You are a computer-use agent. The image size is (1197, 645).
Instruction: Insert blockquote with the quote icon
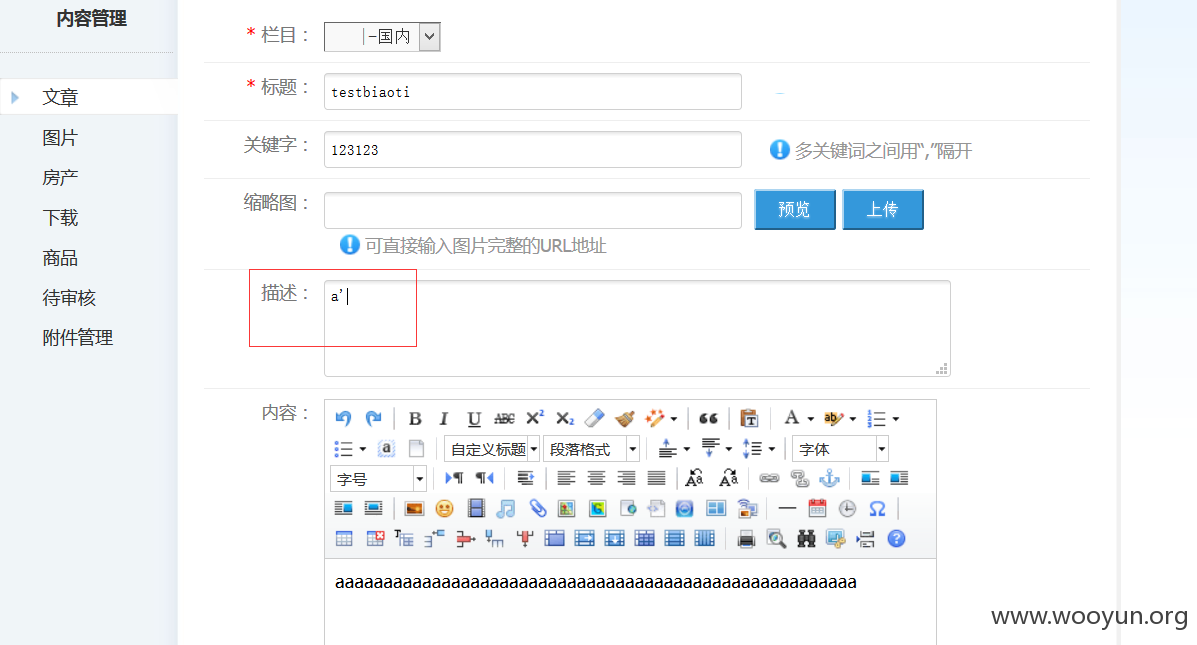pyautogui.click(x=708, y=418)
